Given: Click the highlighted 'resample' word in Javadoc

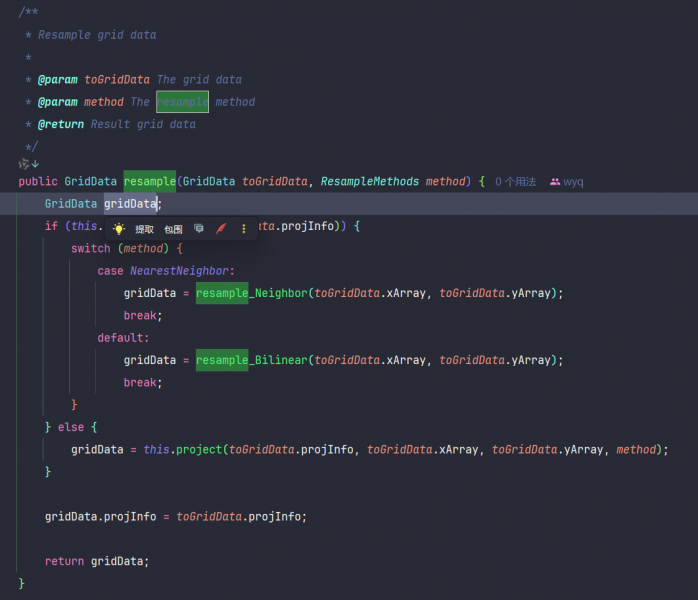Looking at the screenshot, I should coord(182,102).
